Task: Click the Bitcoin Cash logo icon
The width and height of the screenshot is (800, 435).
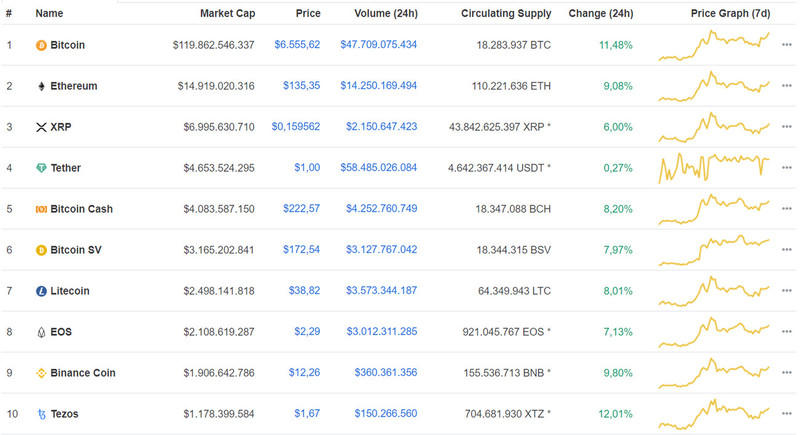Action: pos(41,209)
